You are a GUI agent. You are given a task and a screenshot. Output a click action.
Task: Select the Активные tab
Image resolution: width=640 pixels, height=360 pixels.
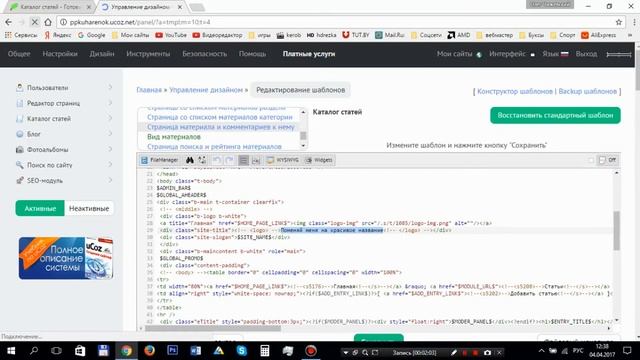[x=40, y=208]
